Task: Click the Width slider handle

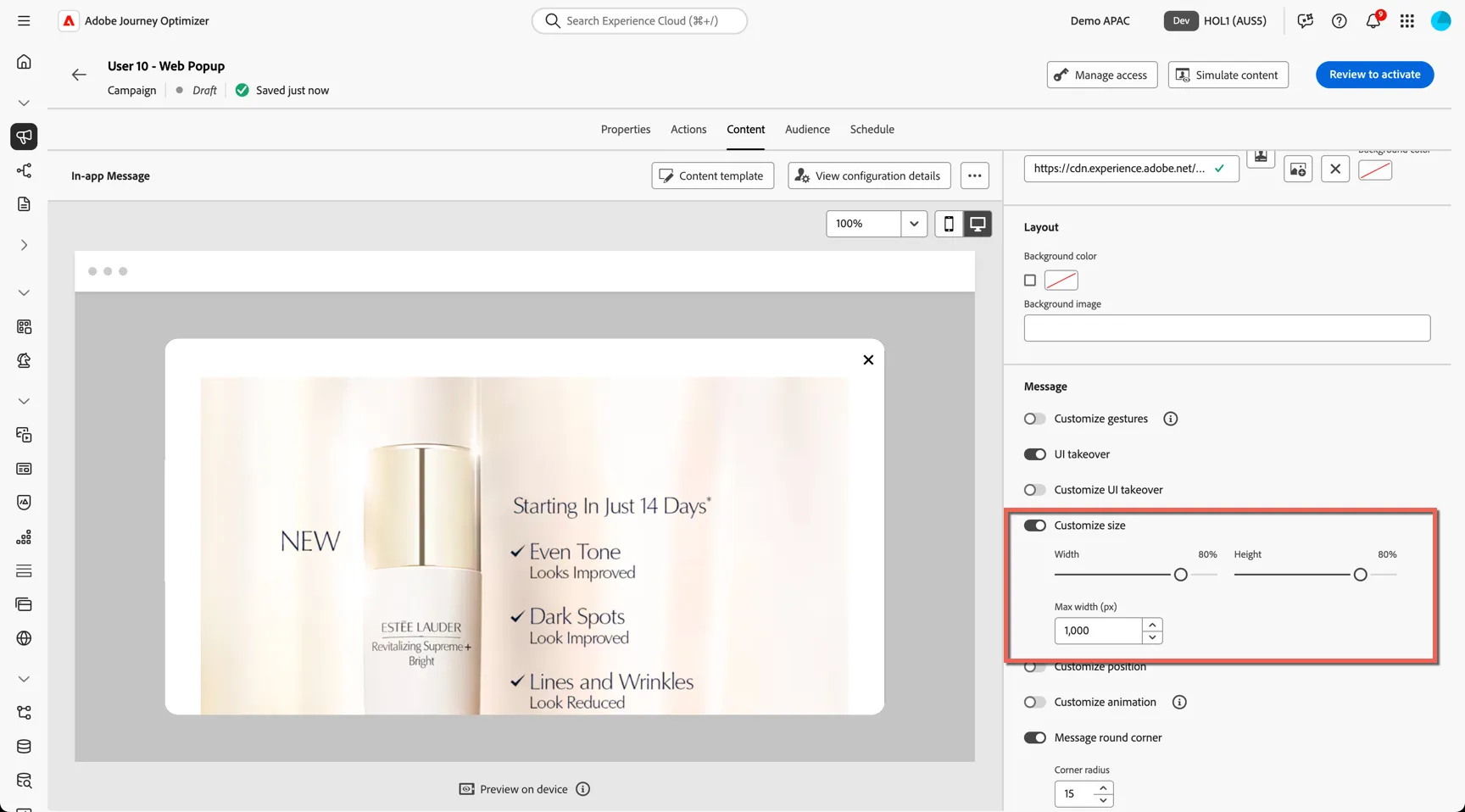Action: click(x=1181, y=575)
